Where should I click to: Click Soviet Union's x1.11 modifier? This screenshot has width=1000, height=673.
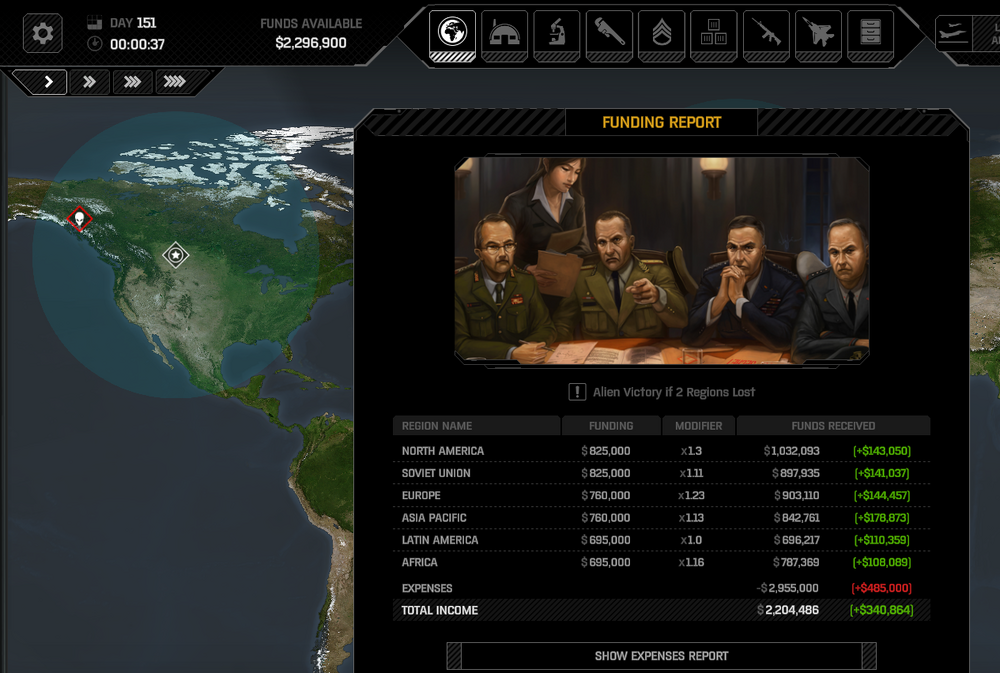pos(691,473)
